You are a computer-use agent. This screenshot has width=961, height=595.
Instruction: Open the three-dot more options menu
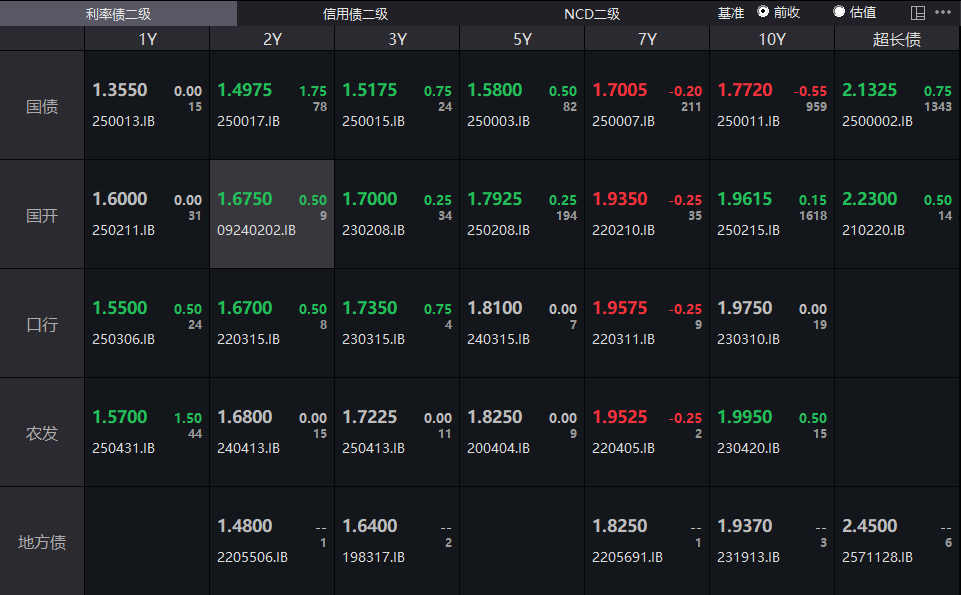[943, 13]
